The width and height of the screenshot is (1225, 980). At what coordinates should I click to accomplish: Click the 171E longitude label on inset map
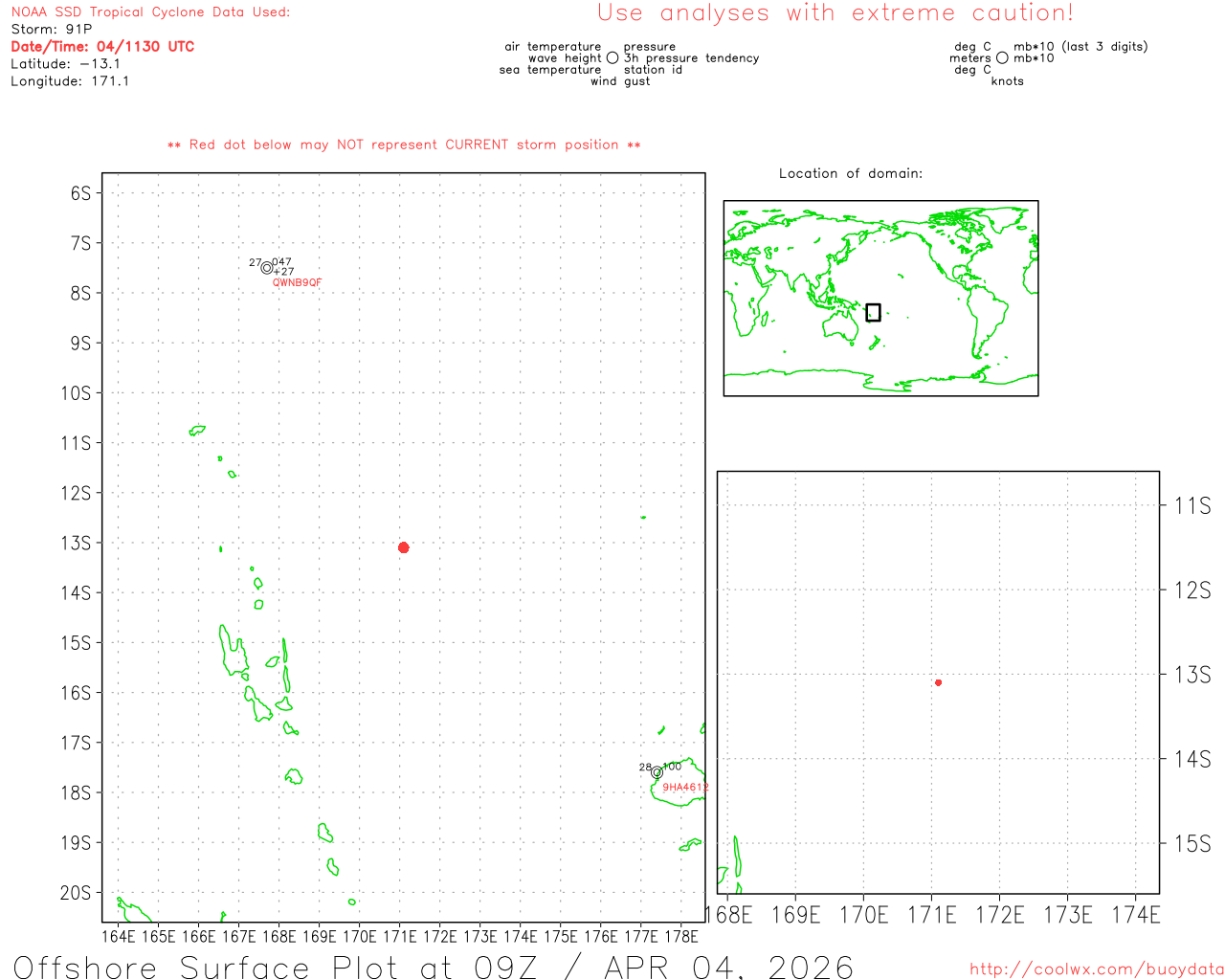pyautogui.click(x=931, y=915)
